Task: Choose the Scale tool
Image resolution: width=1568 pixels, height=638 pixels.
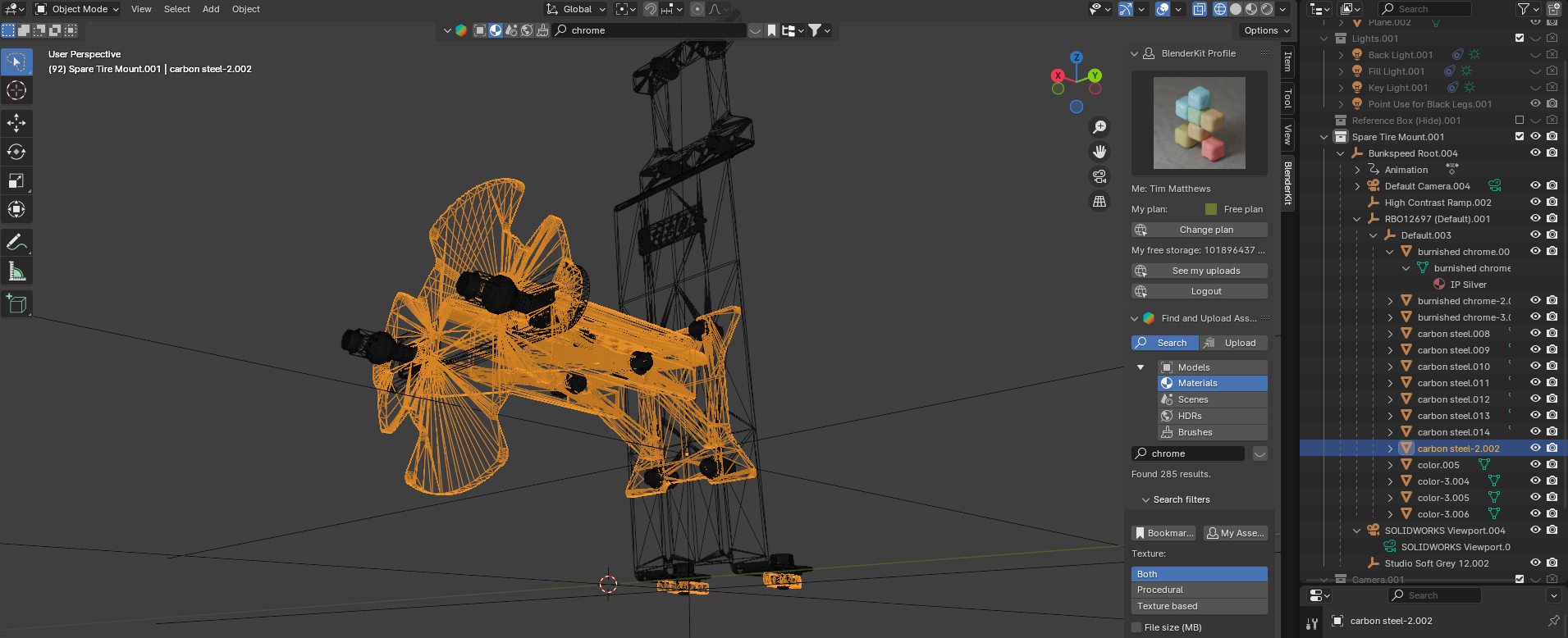Action: pos(16,180)
